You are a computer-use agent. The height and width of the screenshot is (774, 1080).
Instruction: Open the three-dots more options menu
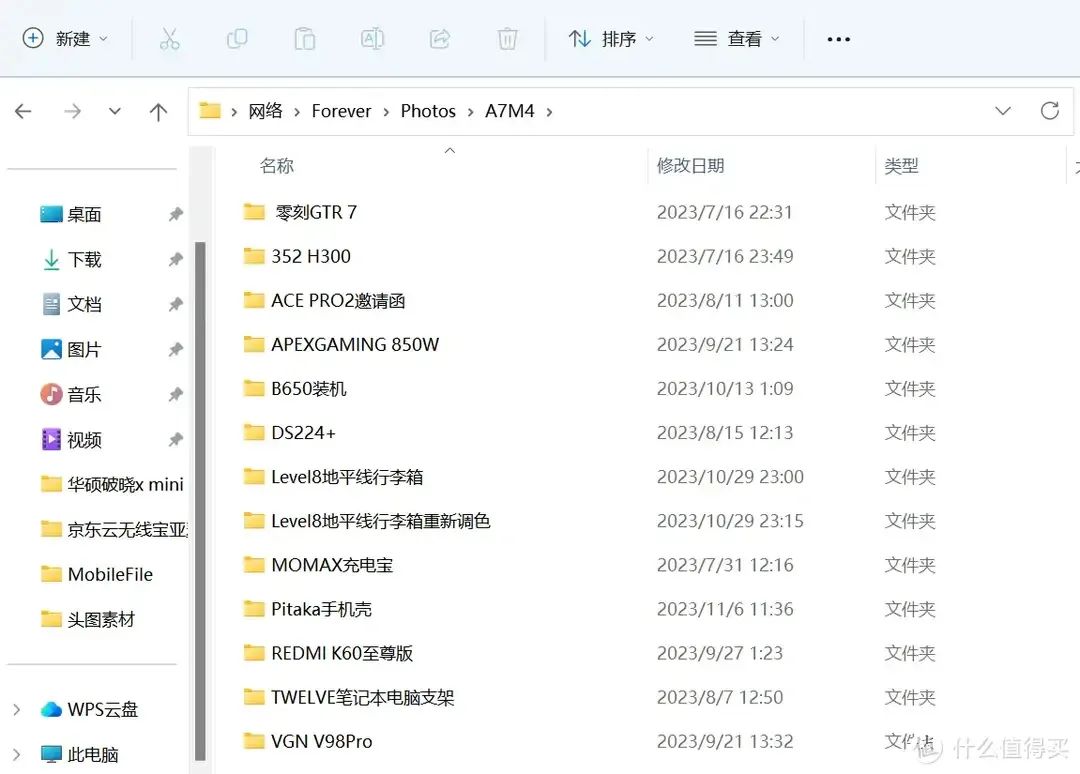(838, 39)
